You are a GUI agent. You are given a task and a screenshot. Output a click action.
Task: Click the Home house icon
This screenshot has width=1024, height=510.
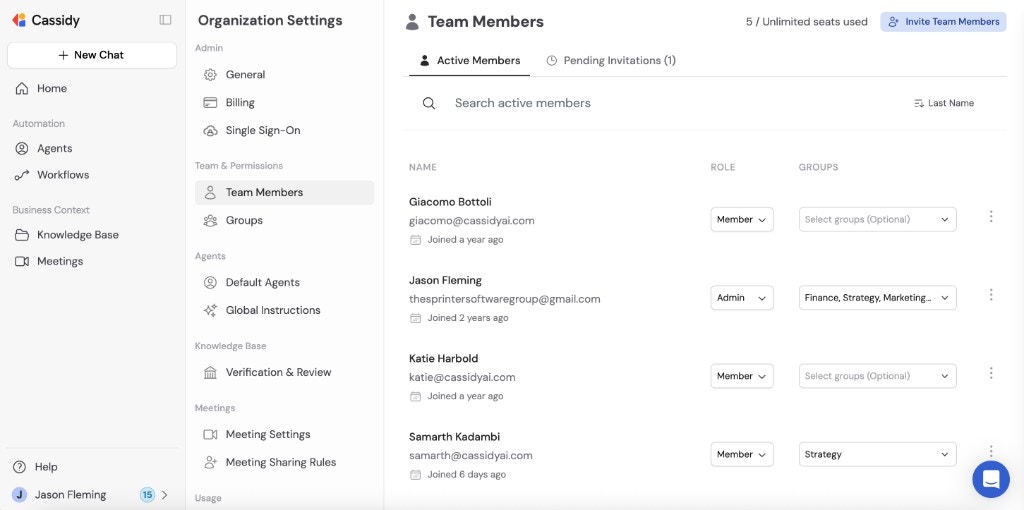(22, 88)
